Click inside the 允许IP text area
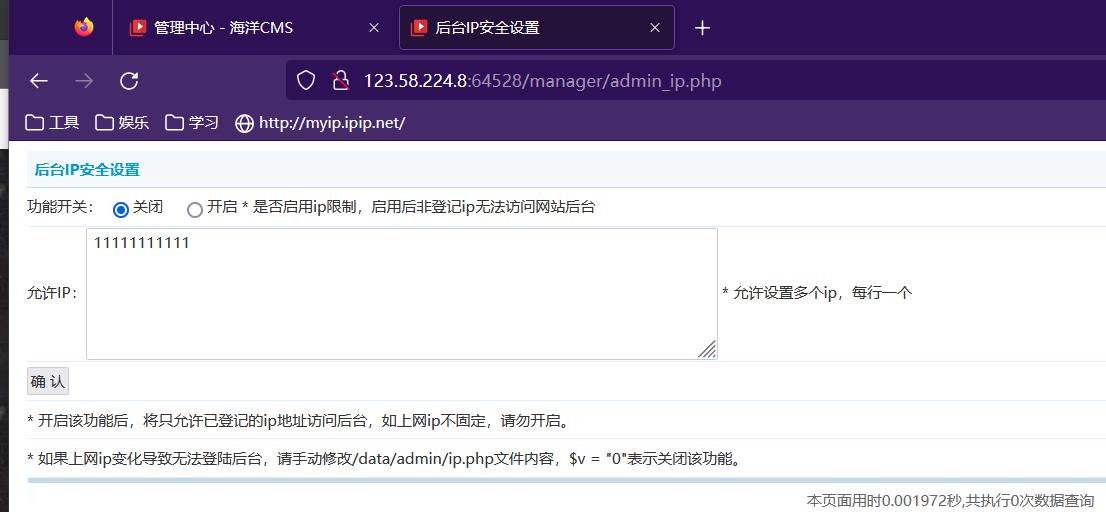Screen dimensions: 1106x512 click(x=402, y=293)
